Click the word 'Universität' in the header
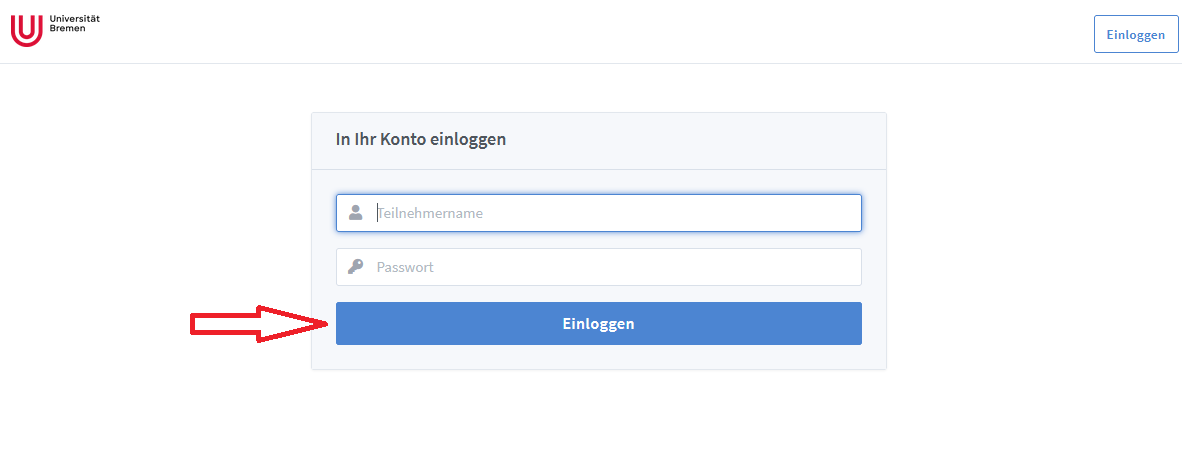This screenshot has height=471, width=1182. point(75,19)
